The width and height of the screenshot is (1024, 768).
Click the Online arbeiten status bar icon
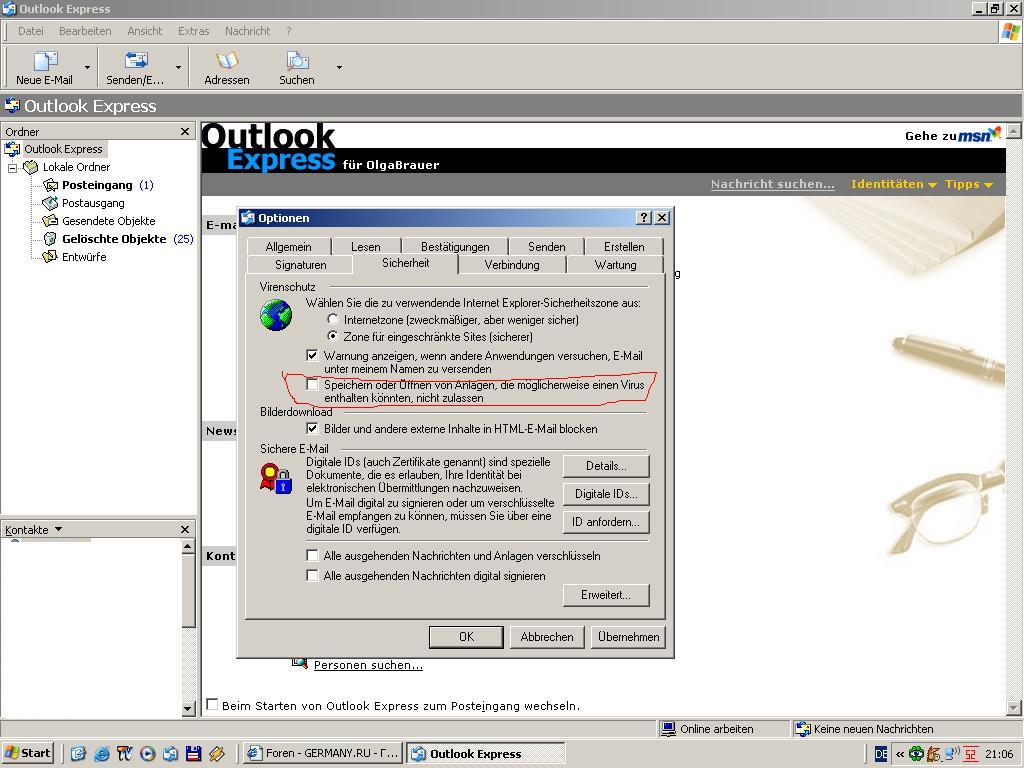coord(668,729)
